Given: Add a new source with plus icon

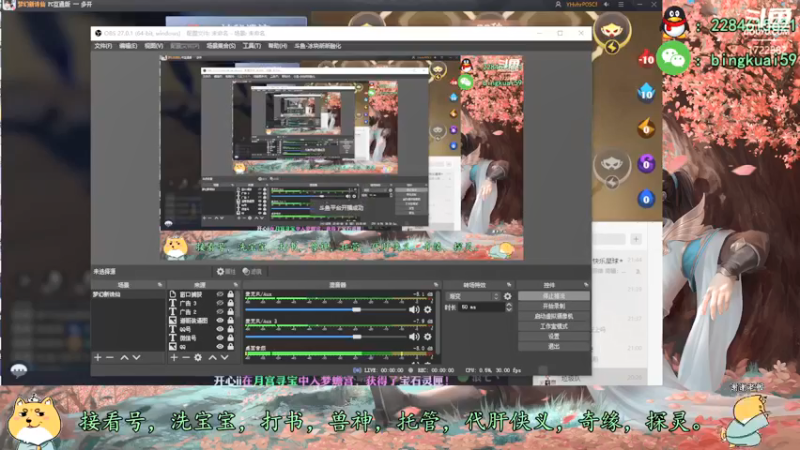Looking at the screenshot, I should pos(174,358).
